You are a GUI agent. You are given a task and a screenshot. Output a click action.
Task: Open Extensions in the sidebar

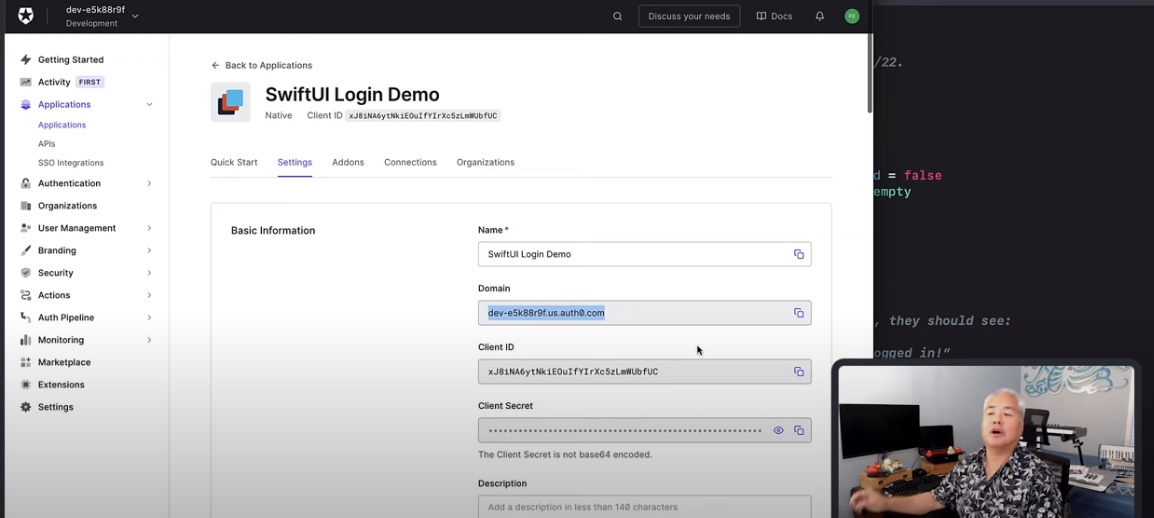[x=61, y=385]
